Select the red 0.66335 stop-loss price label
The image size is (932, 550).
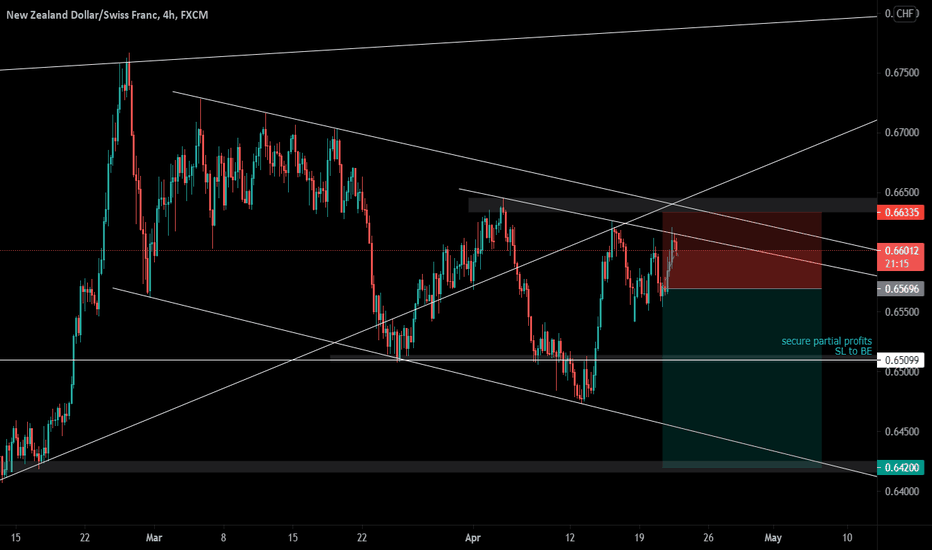[900, 212]
